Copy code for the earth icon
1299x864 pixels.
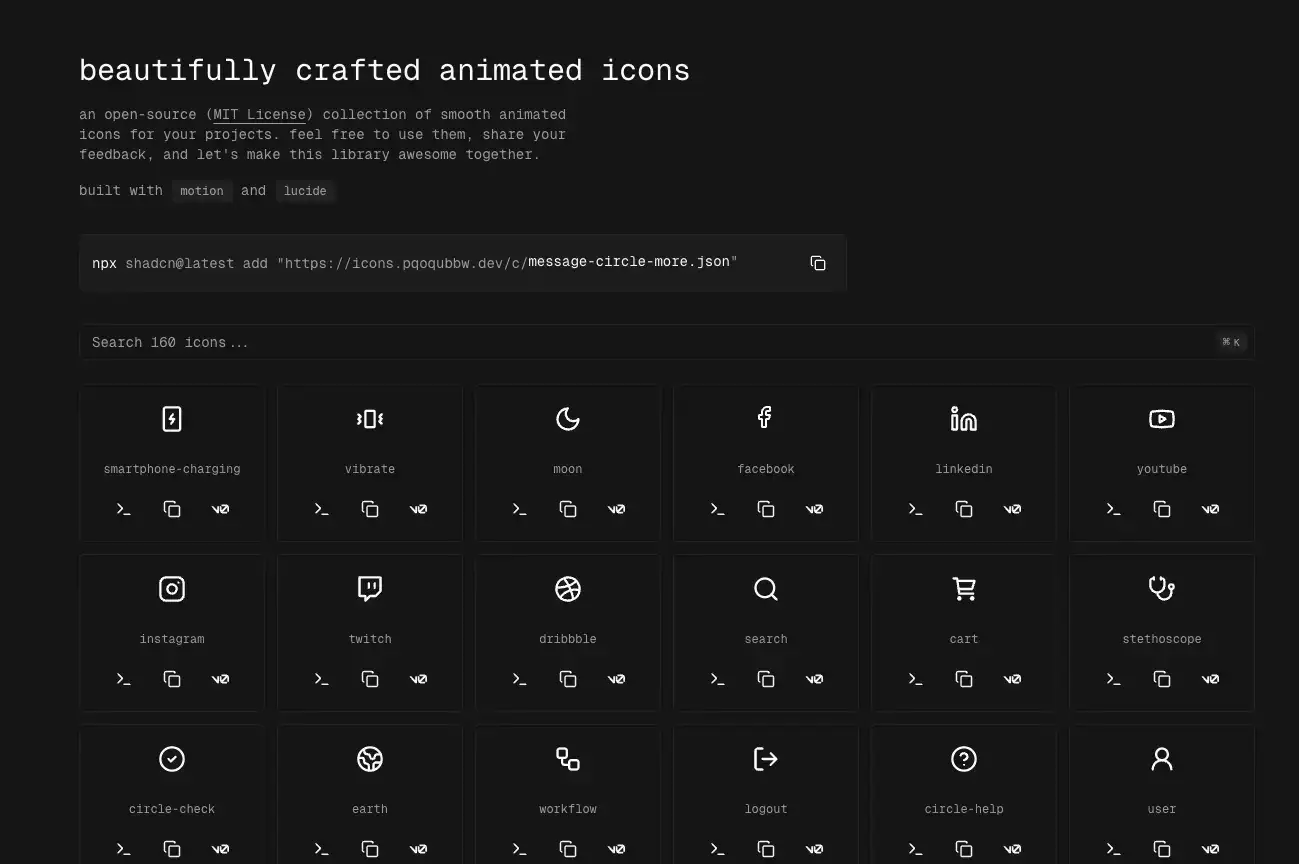(370, 849)
